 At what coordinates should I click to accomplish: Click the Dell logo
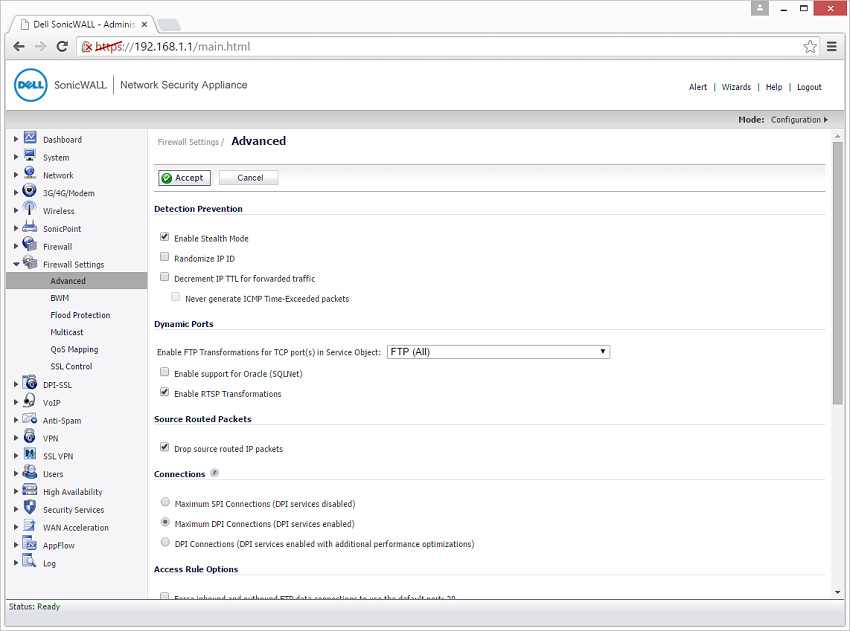30,85
